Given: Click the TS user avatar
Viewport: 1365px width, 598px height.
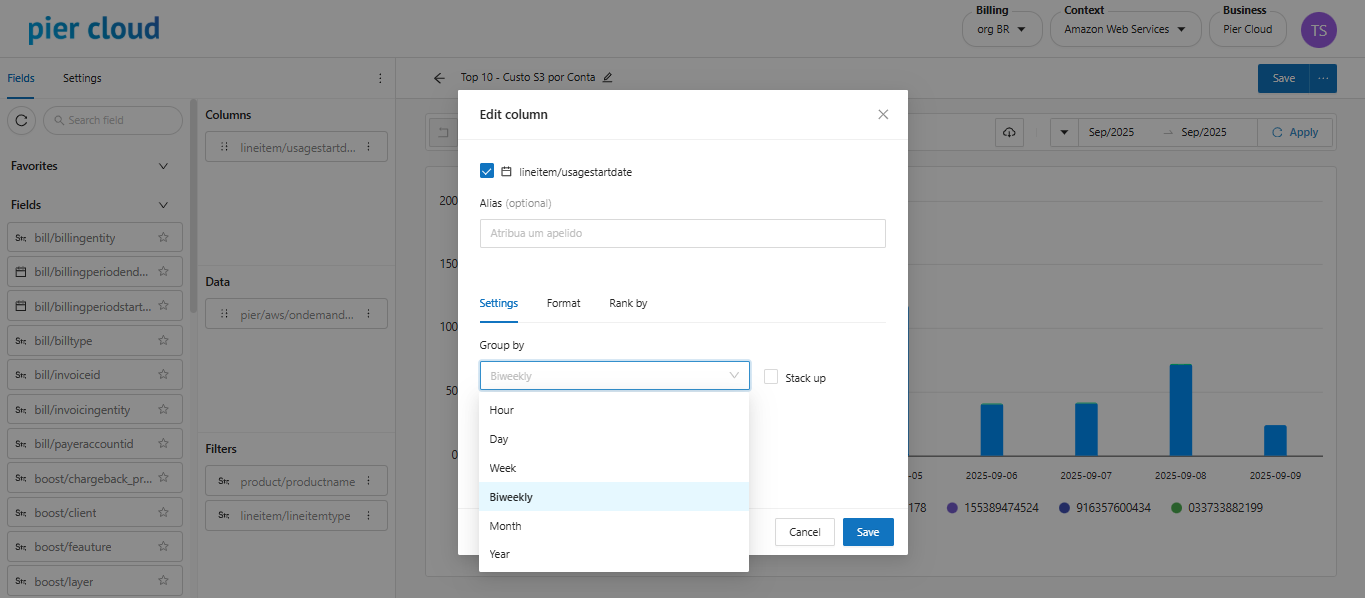Looking at the screenshot, I should pos(1318,30).
